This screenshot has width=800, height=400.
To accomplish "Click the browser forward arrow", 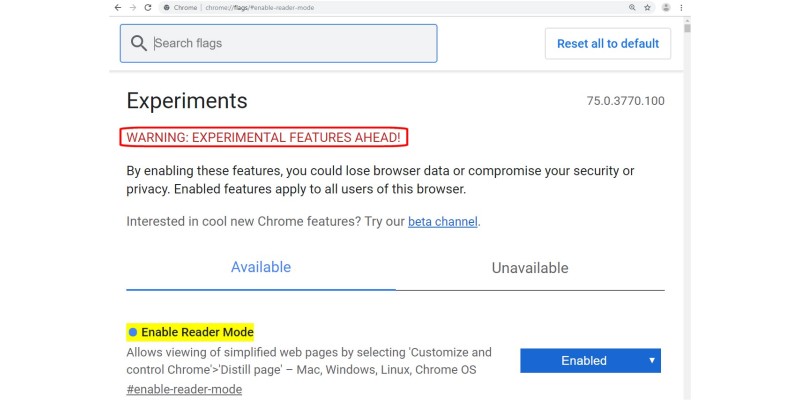I will click(133, 7).
